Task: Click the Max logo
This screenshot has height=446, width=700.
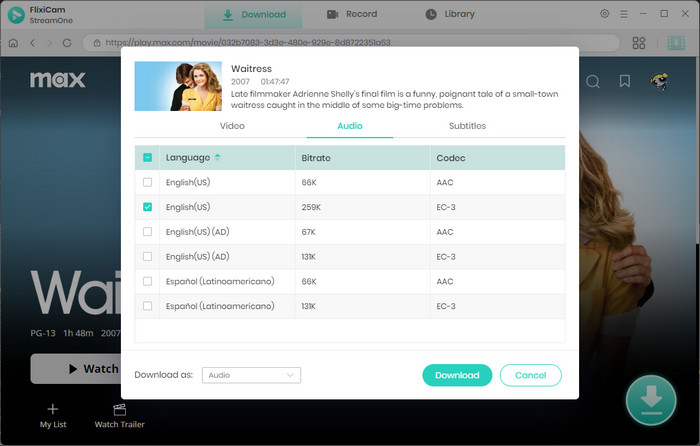Action: [58, 79]
